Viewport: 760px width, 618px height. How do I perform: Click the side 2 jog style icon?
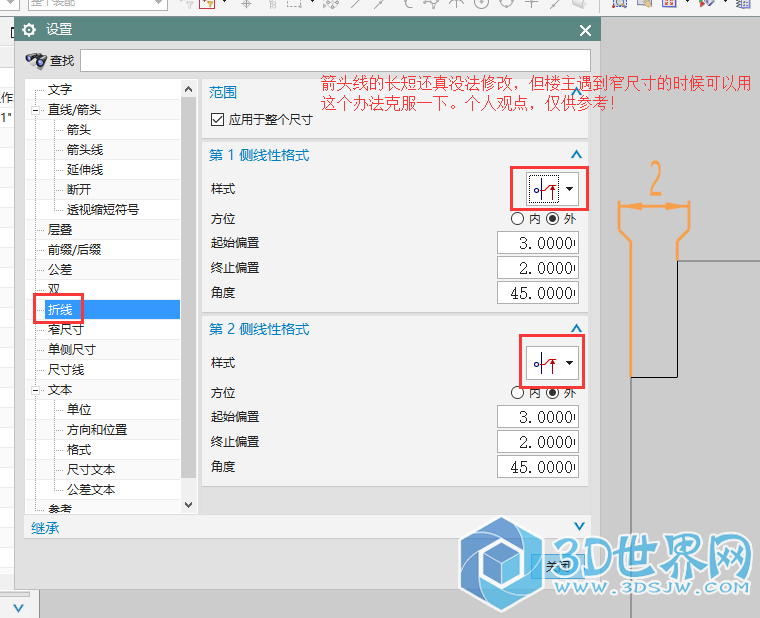point(544,363)
